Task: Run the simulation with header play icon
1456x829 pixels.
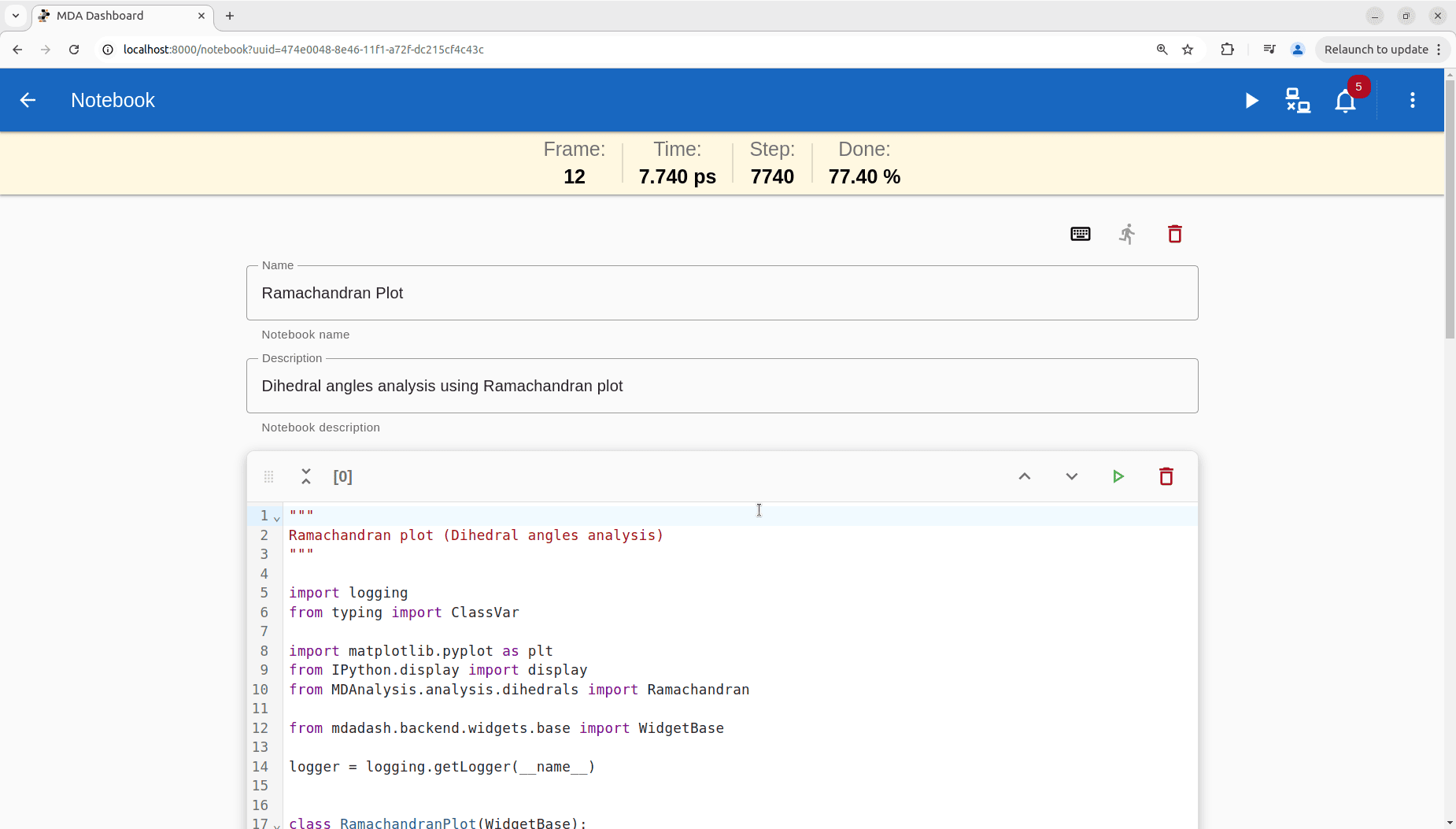Action: (1251, 101)
